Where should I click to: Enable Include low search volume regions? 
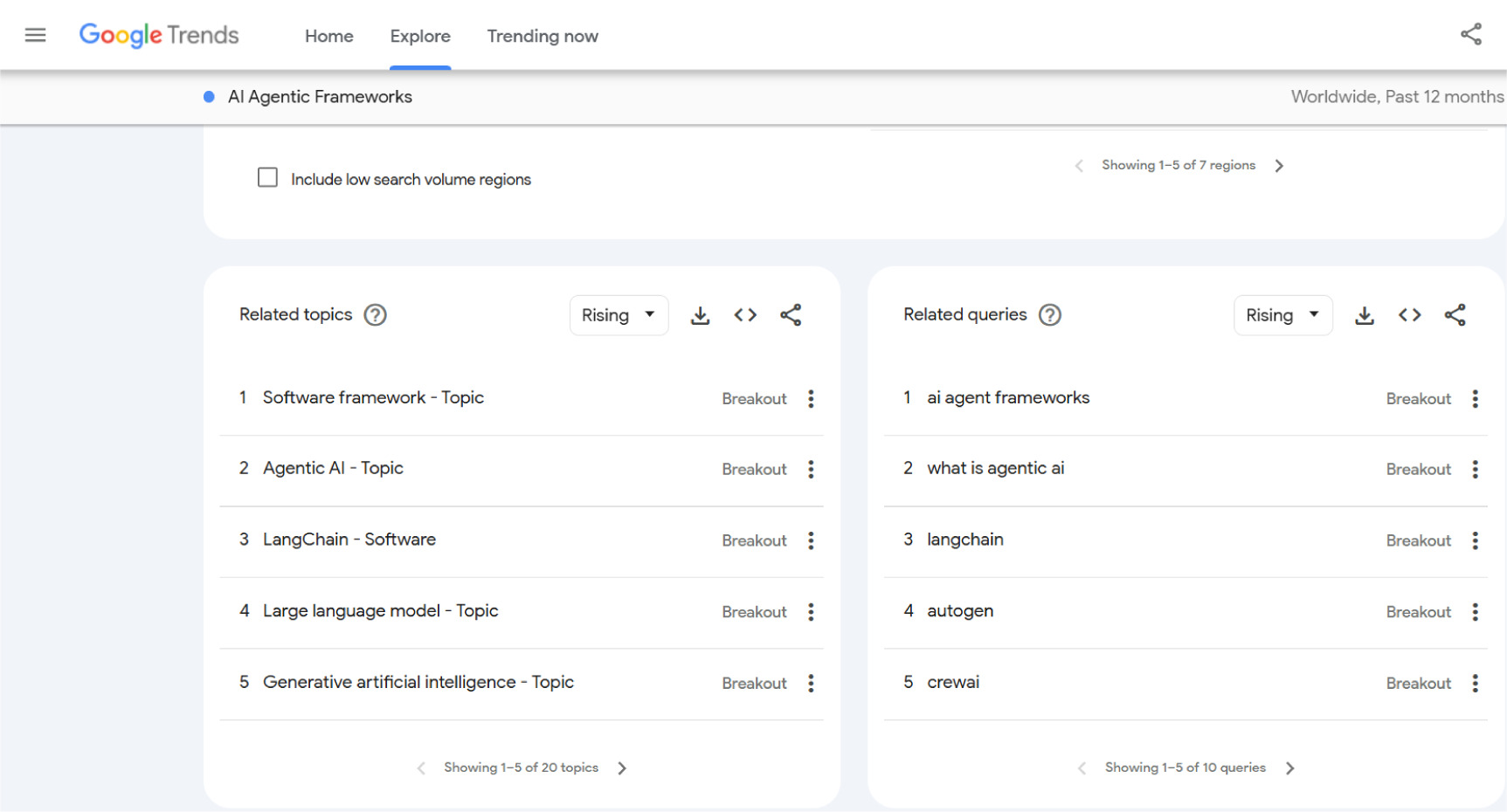click(267, 178)
